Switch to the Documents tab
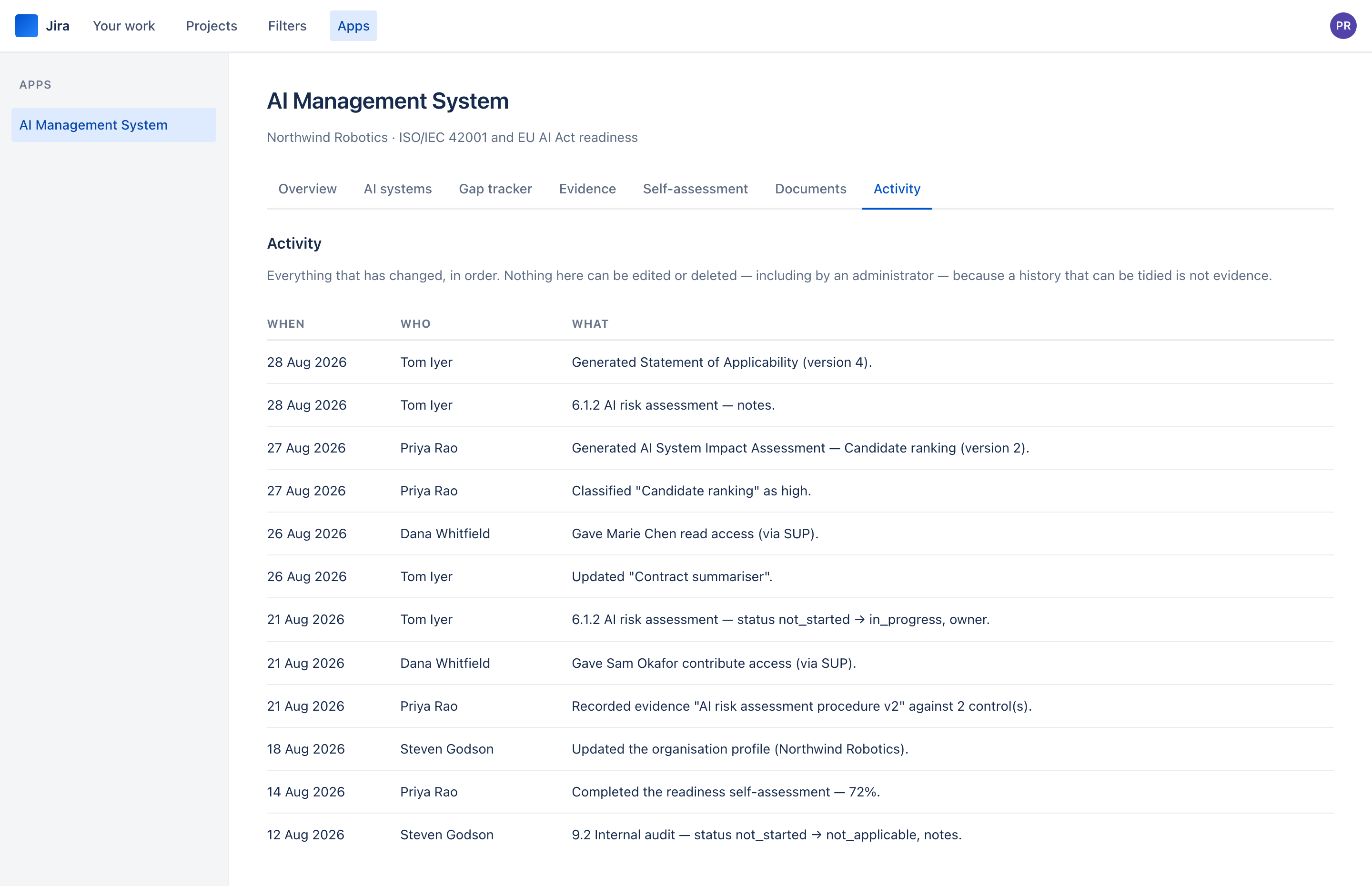The height and width of the screenshot is (886, 1372). point(810,189)
